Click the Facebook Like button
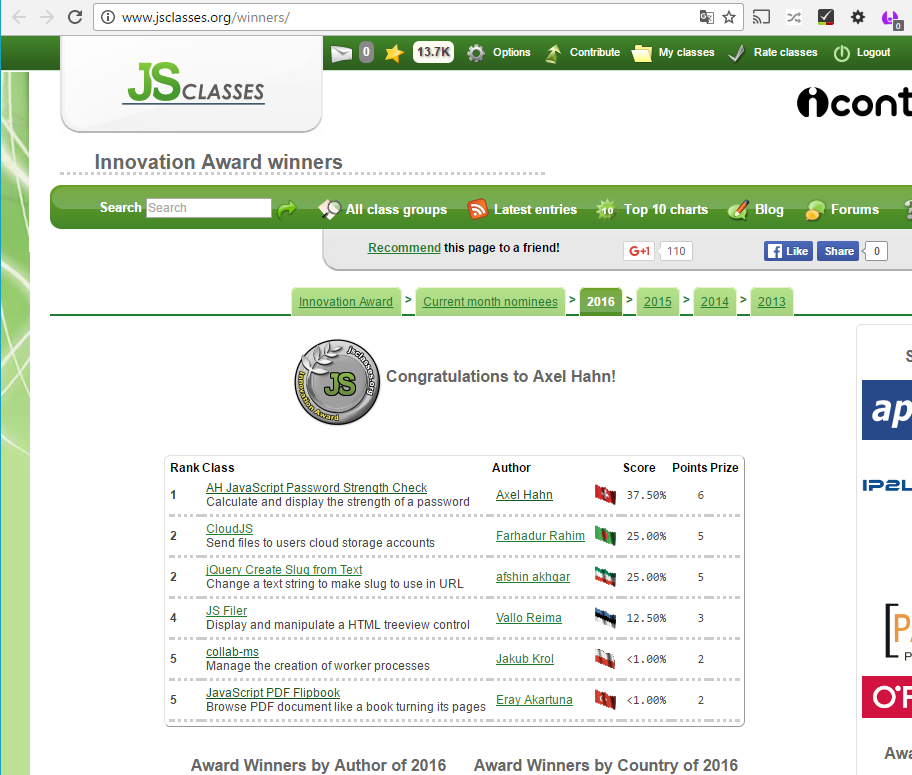 click(x=788, y=251)
